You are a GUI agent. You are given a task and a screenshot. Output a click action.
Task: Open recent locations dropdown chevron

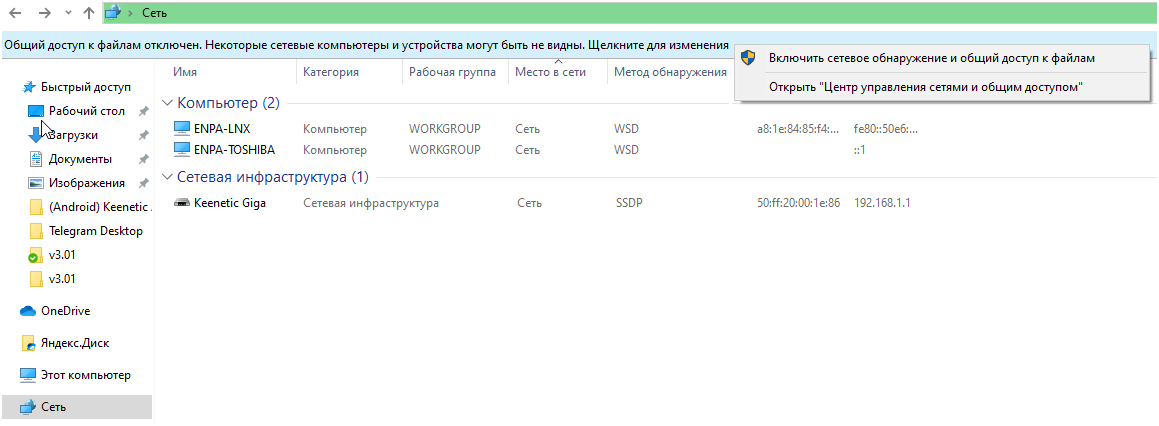pyautogui.click(x=68, y=14)
